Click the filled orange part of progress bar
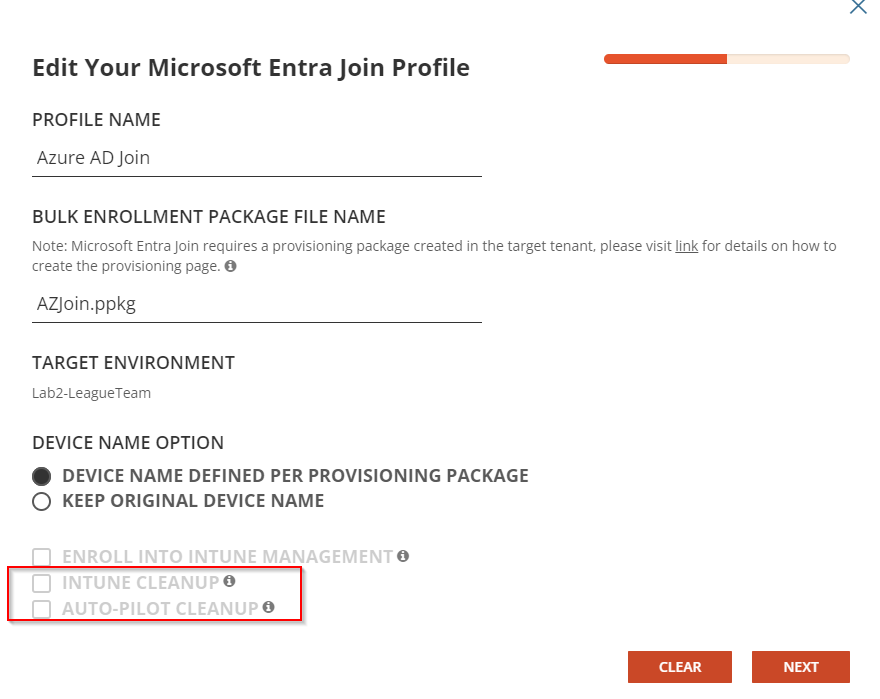The image size is (880, 699). click(x=665, y=59)
